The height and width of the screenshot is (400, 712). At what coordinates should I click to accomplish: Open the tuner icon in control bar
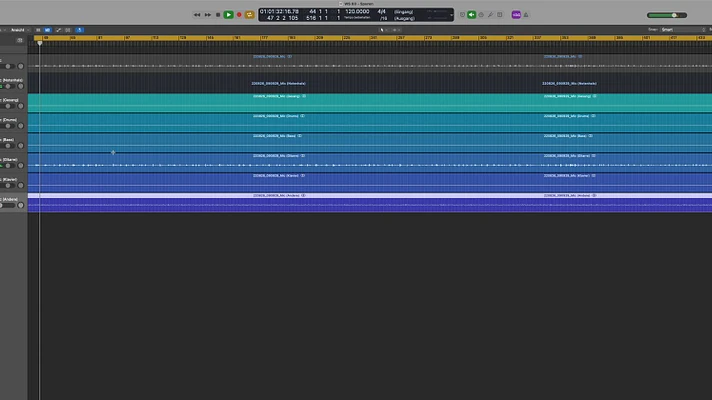coord(481,15)
